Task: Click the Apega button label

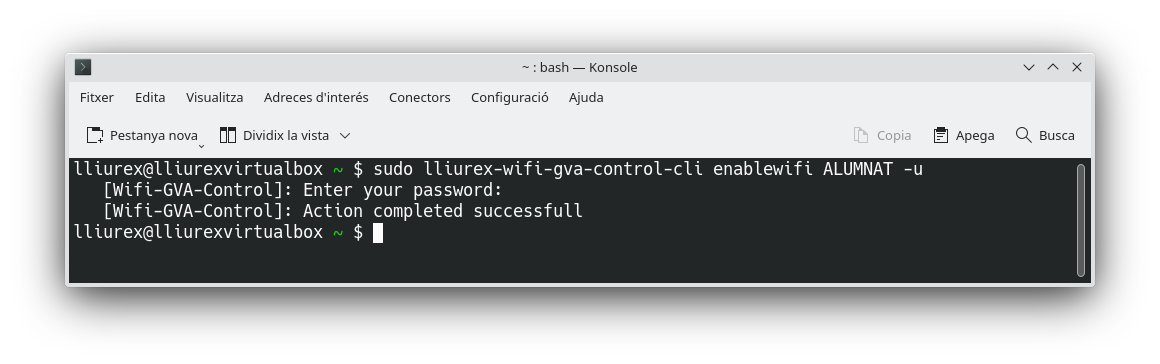Action: tap(975, 135)
